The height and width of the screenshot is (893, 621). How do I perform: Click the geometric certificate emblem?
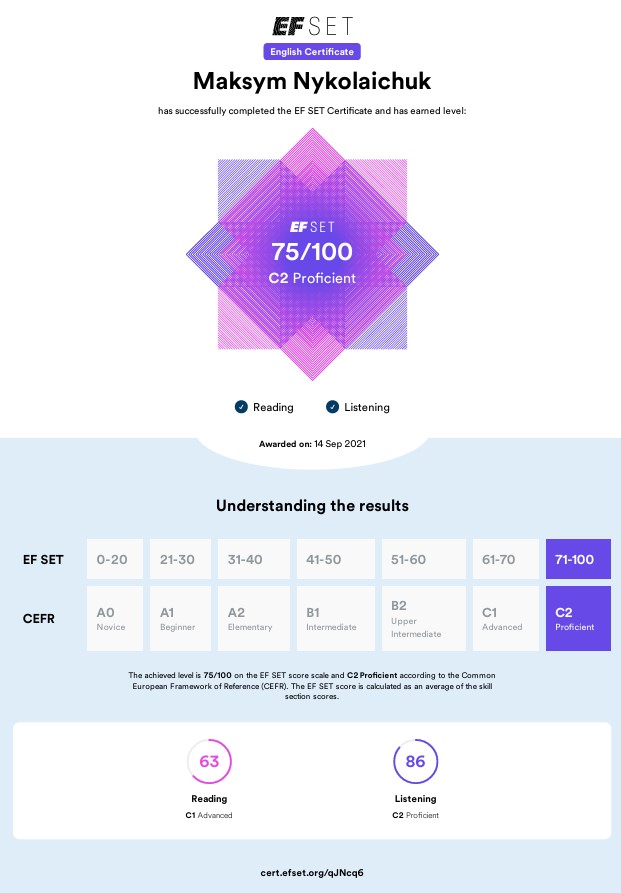(311, 255)
